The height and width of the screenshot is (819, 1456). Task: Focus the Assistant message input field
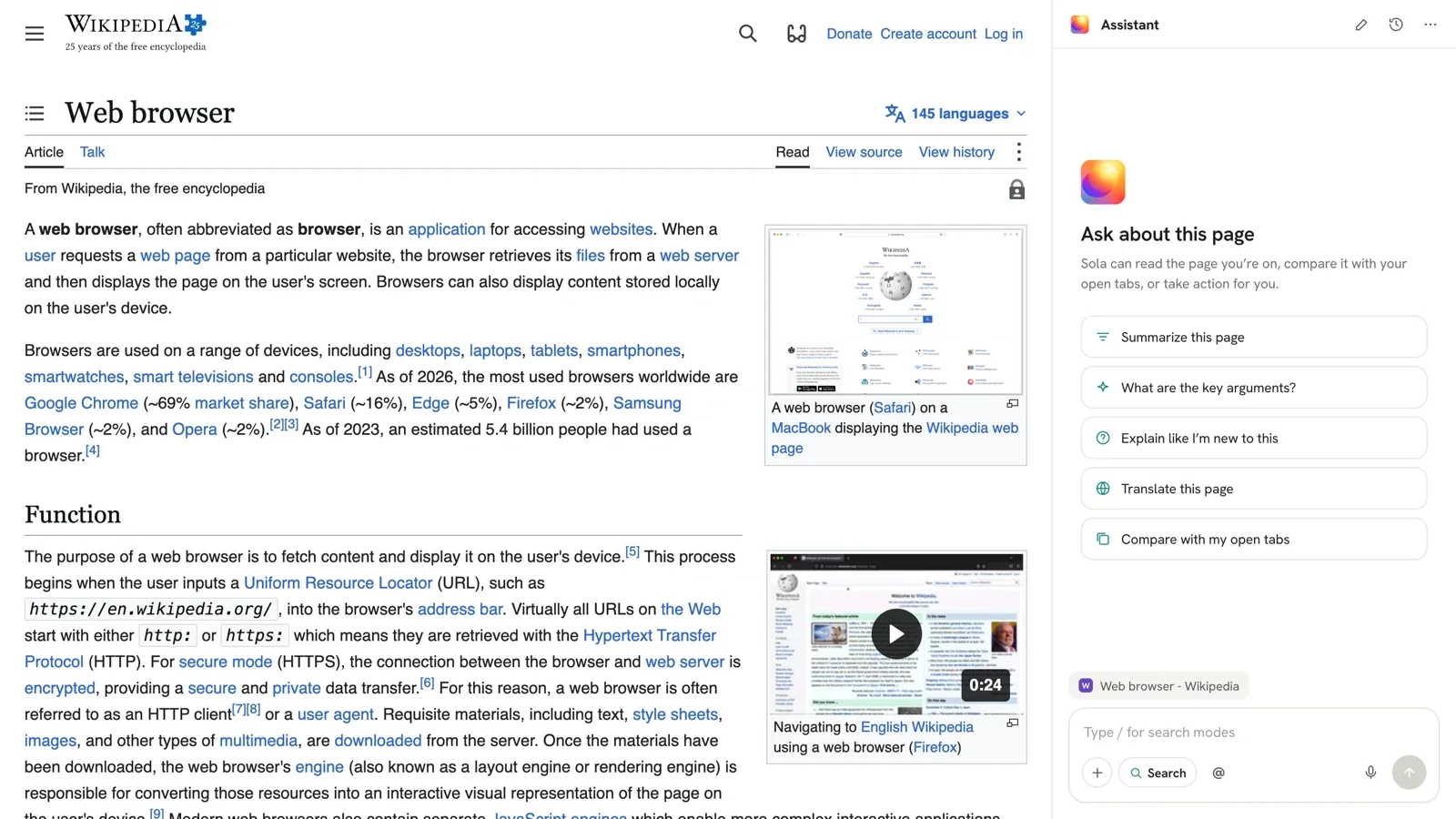point(1254,733)
